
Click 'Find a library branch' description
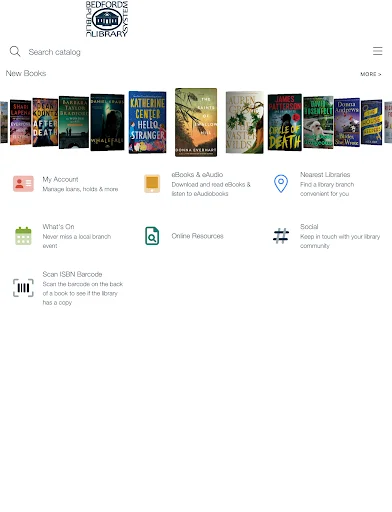pyautogui.click(x=327, y=184)
